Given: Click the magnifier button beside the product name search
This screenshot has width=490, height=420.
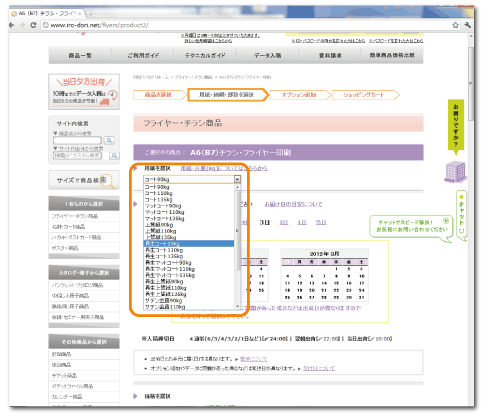Looking at the screenshot, I should (x=109, y=140).
